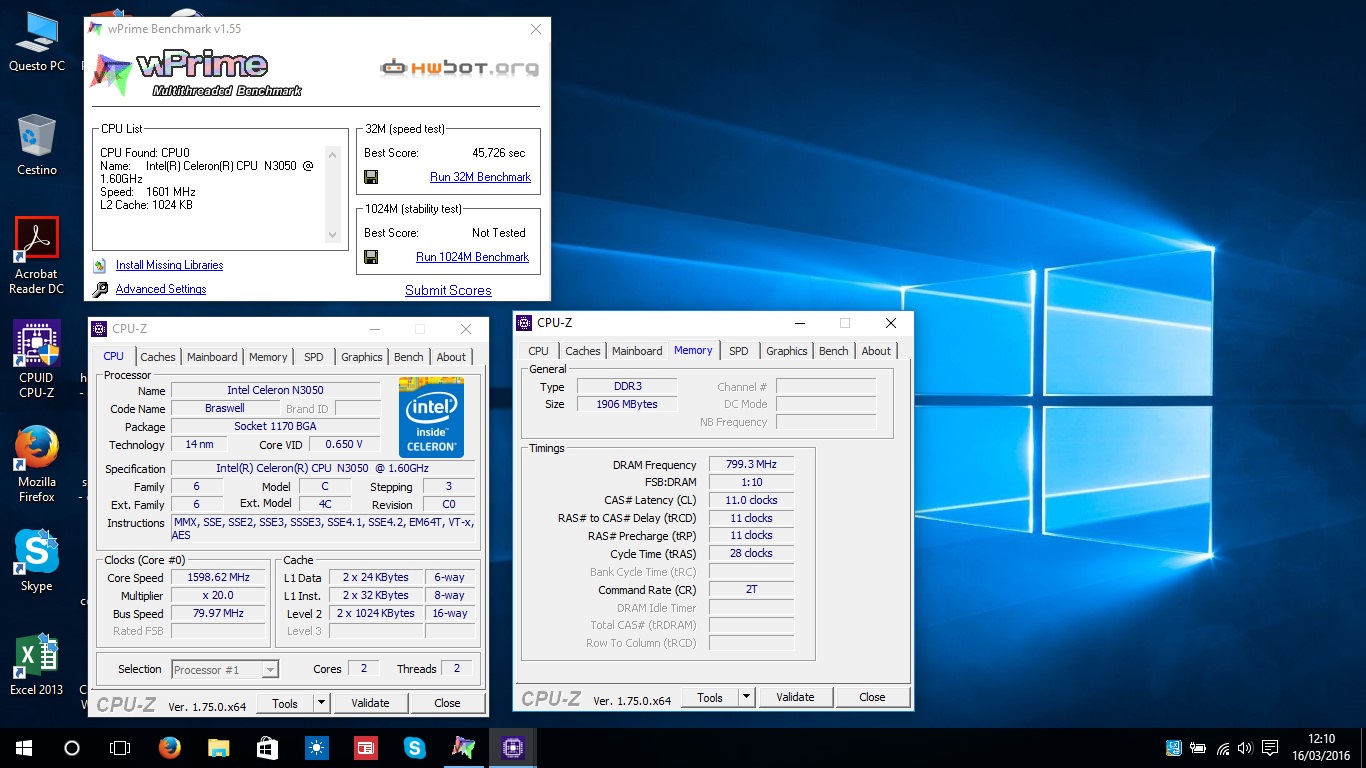Viewport: 1366px width, 768px height.
Task: Click the hwbot.org logo in wPrime
Action: pyautogui.click(x=459, y=68)
